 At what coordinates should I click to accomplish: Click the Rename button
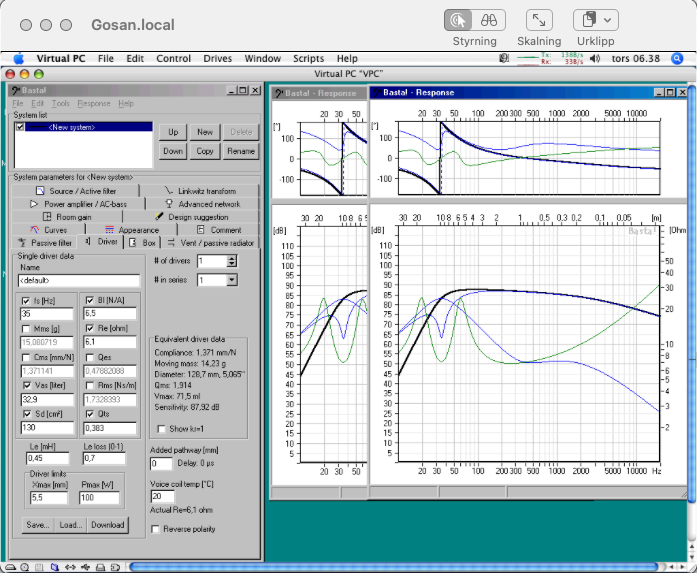pos(241,151)
